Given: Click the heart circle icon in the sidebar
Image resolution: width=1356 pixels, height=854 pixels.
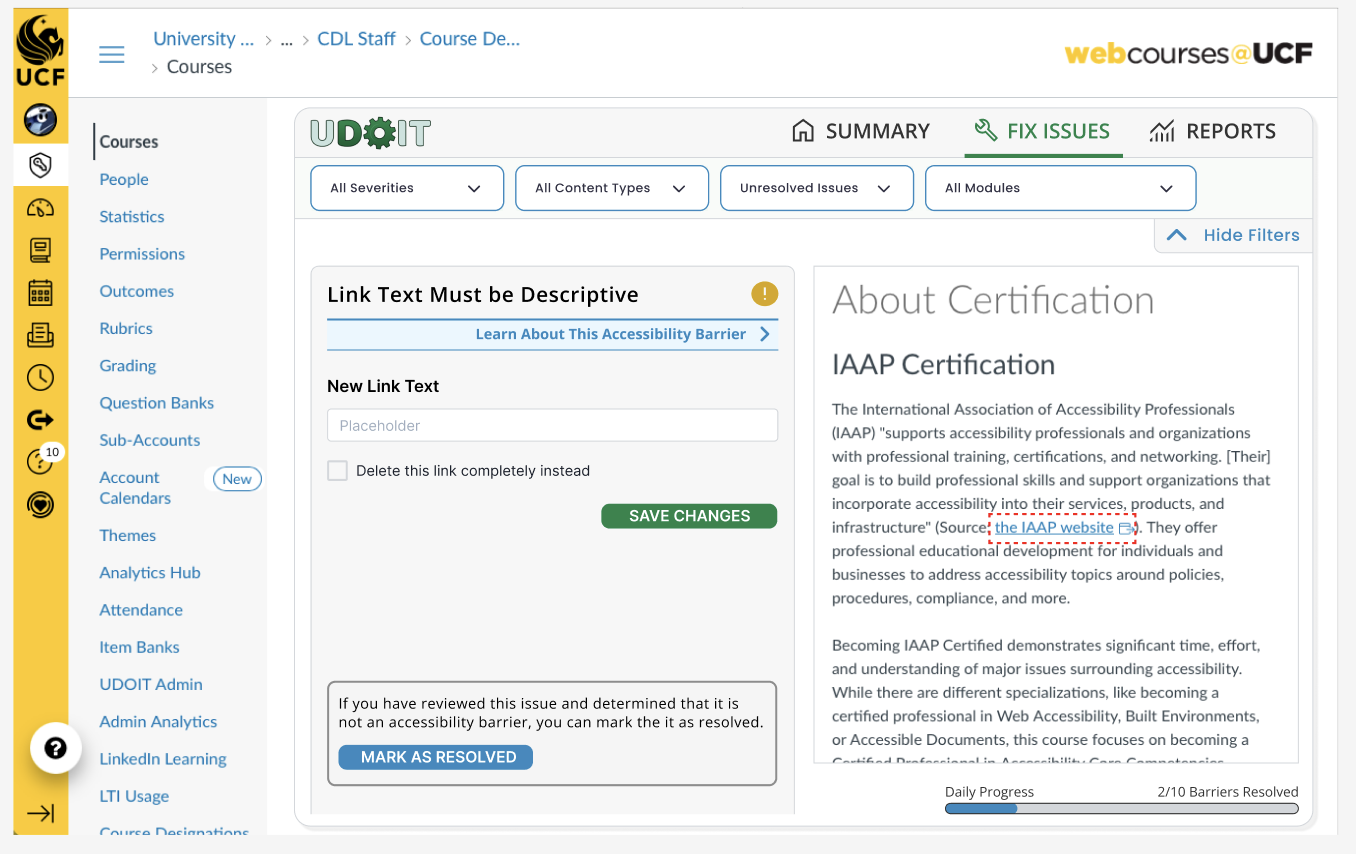Looking at the screenshot, I should click(40, 505).
